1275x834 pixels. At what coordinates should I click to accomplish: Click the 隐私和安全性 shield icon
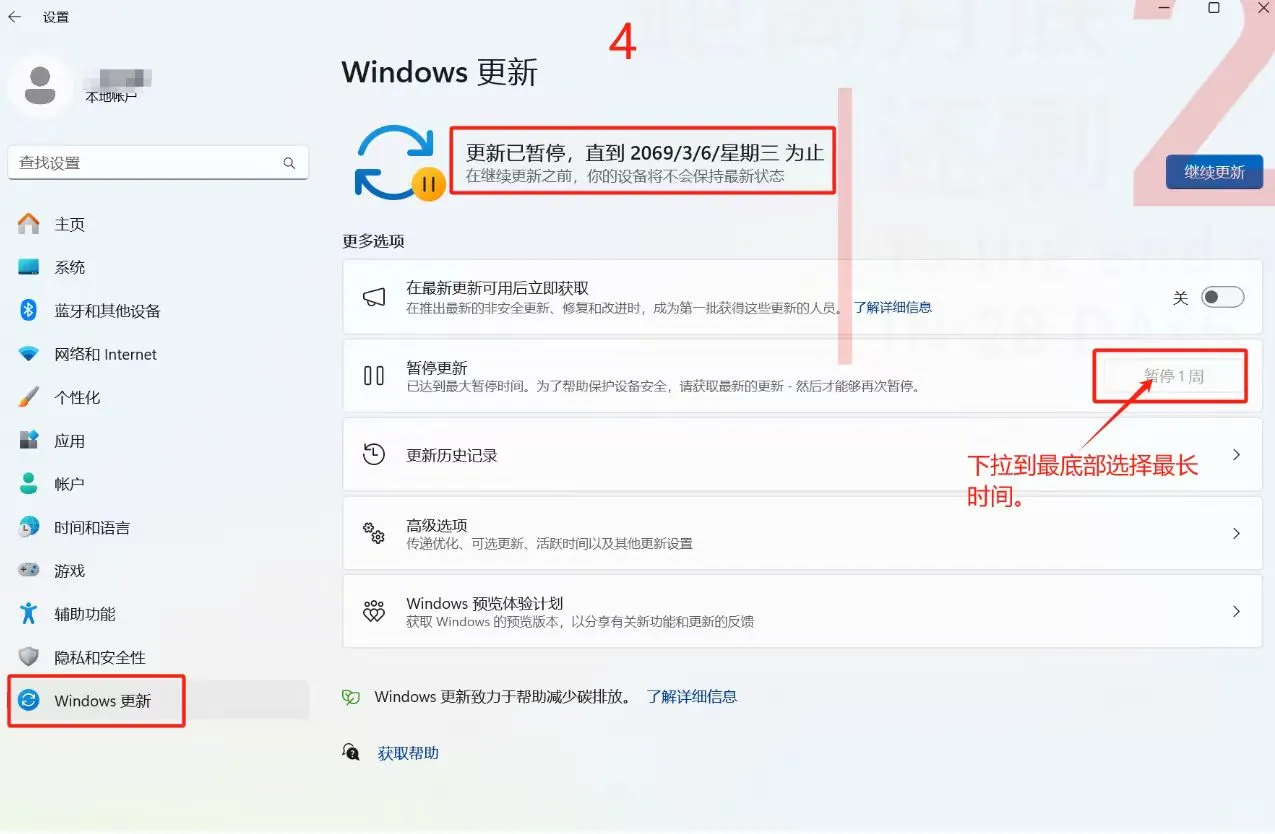pos(29,657)
